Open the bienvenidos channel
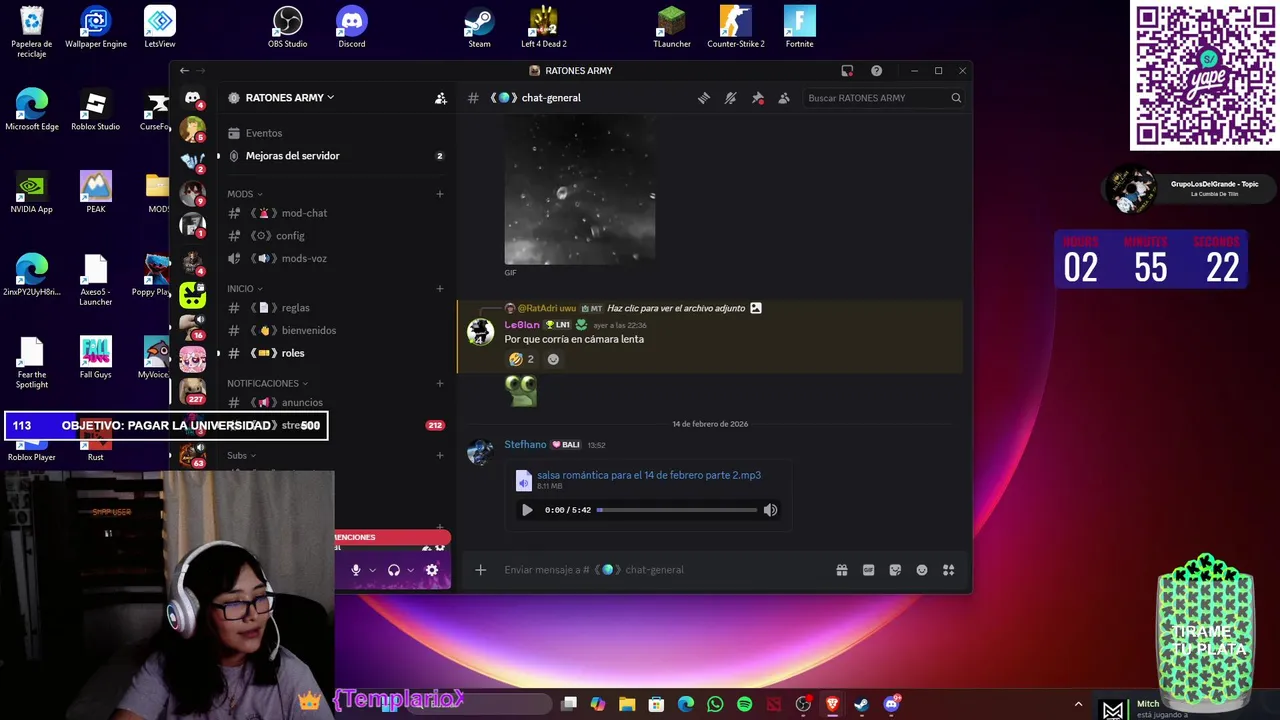 click(x=308, y=331)
